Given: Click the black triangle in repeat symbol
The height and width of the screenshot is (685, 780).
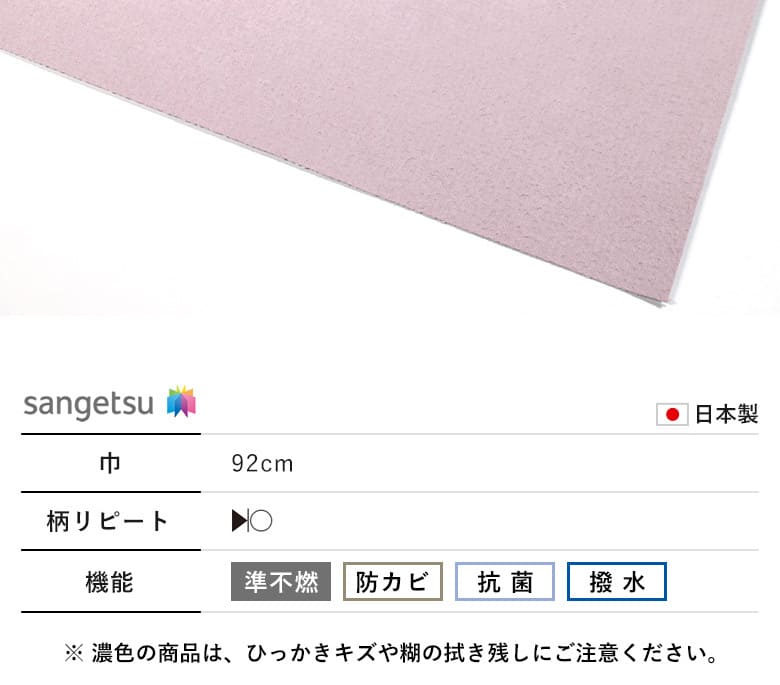Looking at the screenshot, I should click(239, 521).
